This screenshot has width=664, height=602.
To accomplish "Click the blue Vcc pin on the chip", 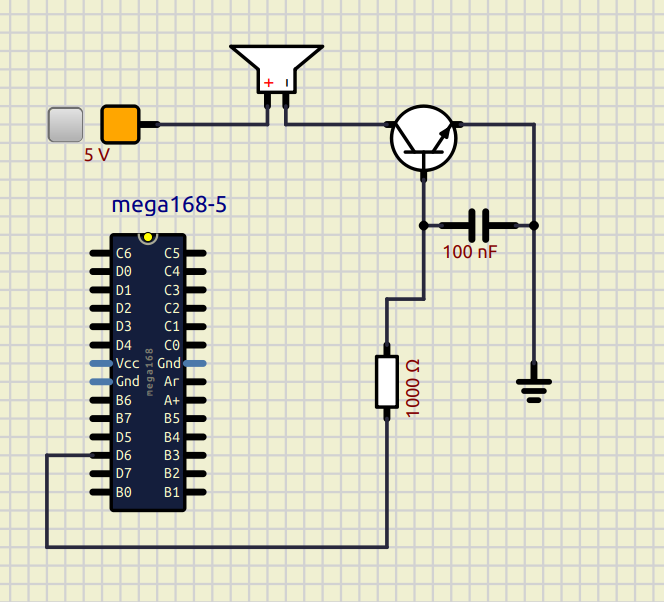I will 100,363.
